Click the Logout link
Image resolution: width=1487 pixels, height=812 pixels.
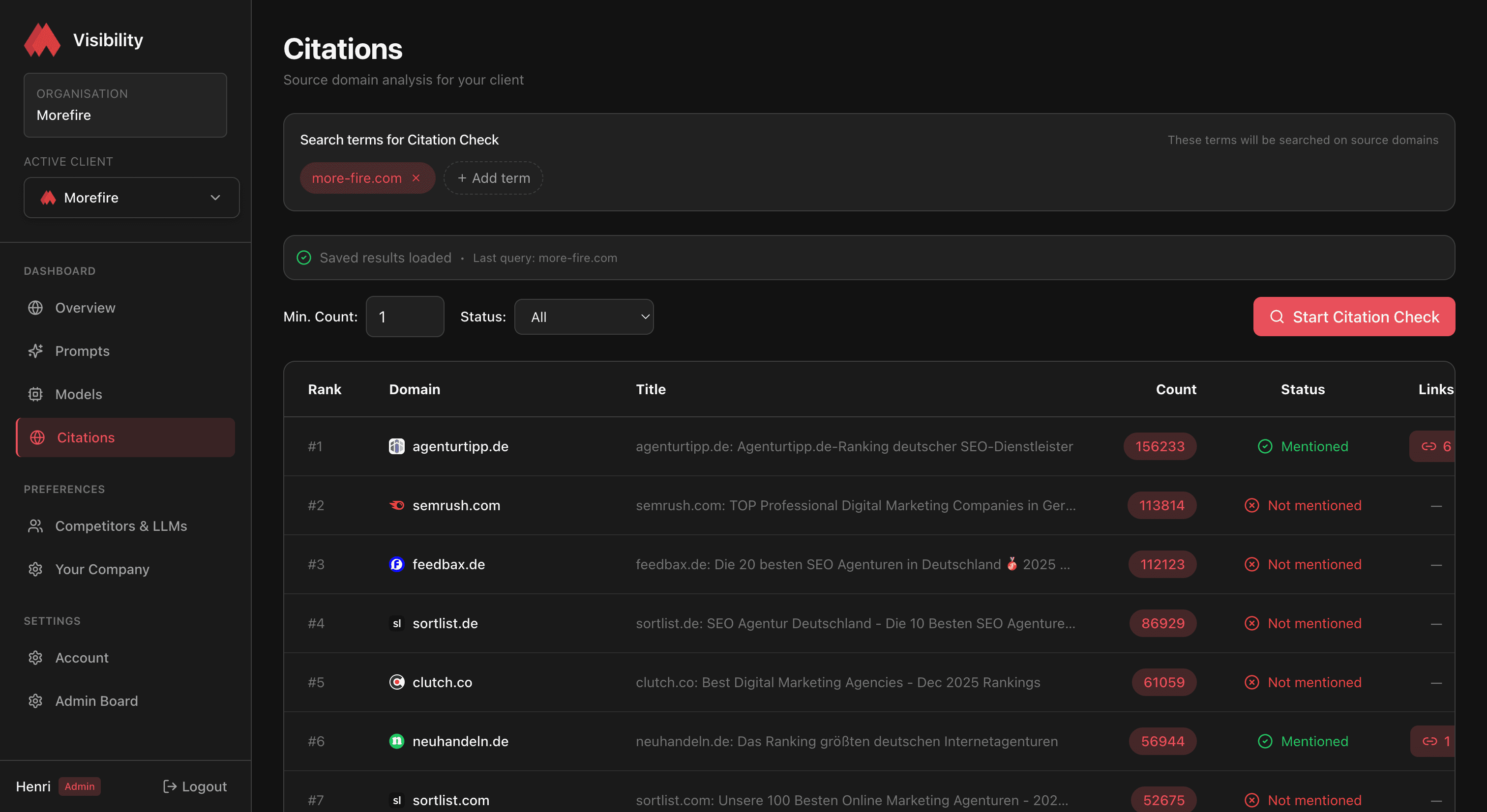(x=195, y=786)
